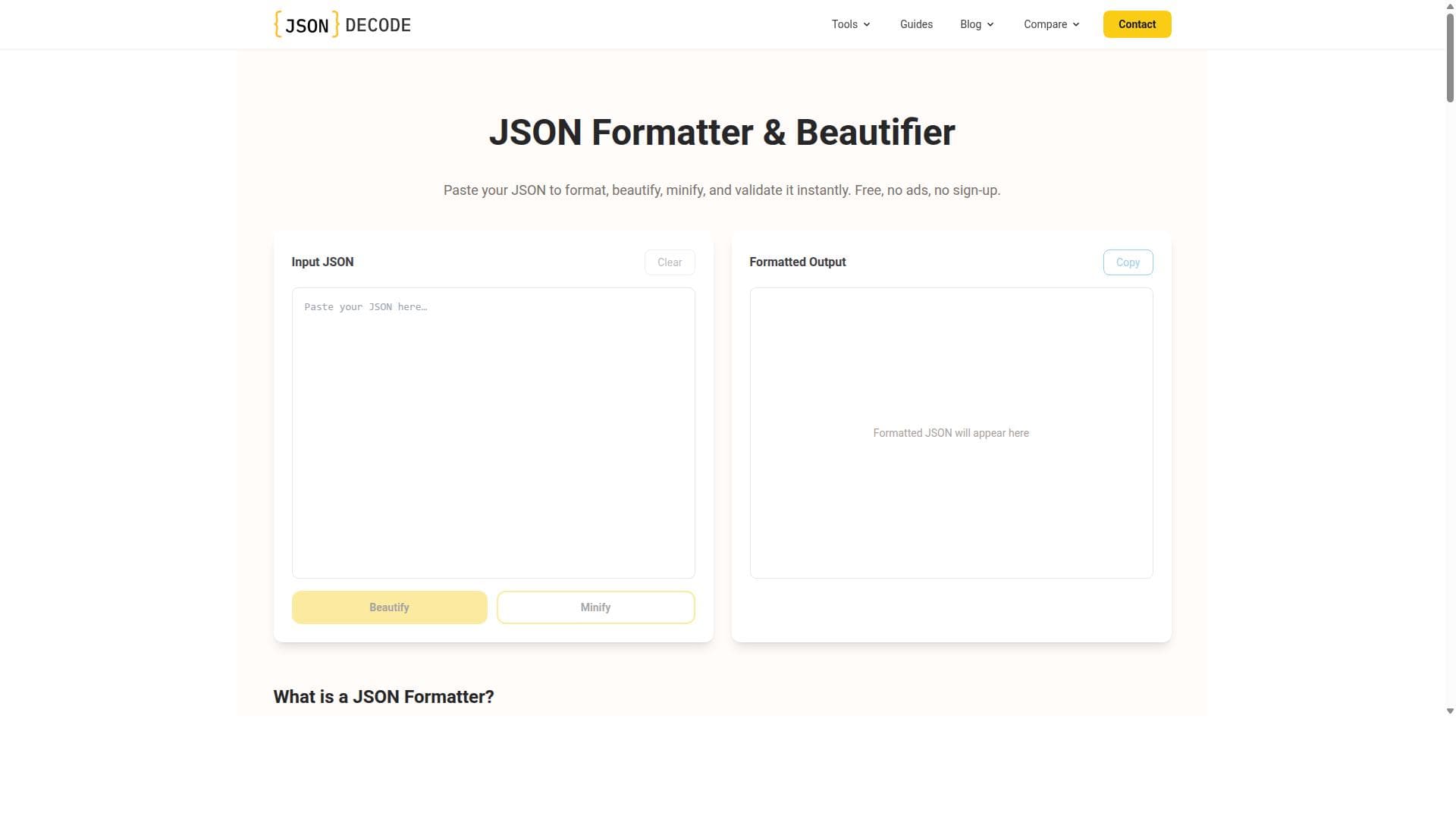Expand the Compare dropdown menu
The image size is (1456, 819).
[1052, 24]
